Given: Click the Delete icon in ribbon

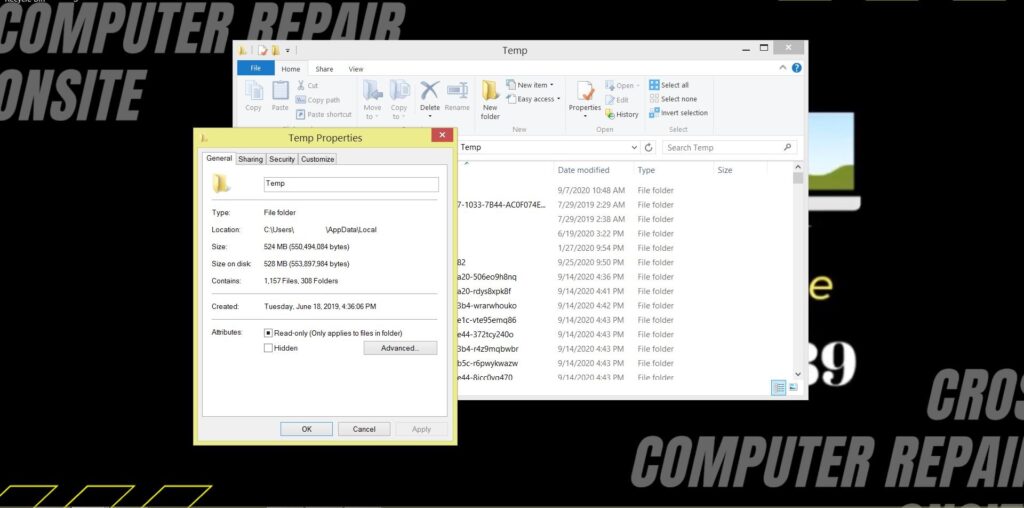Looking at the screenshot, I should [430, 98].
